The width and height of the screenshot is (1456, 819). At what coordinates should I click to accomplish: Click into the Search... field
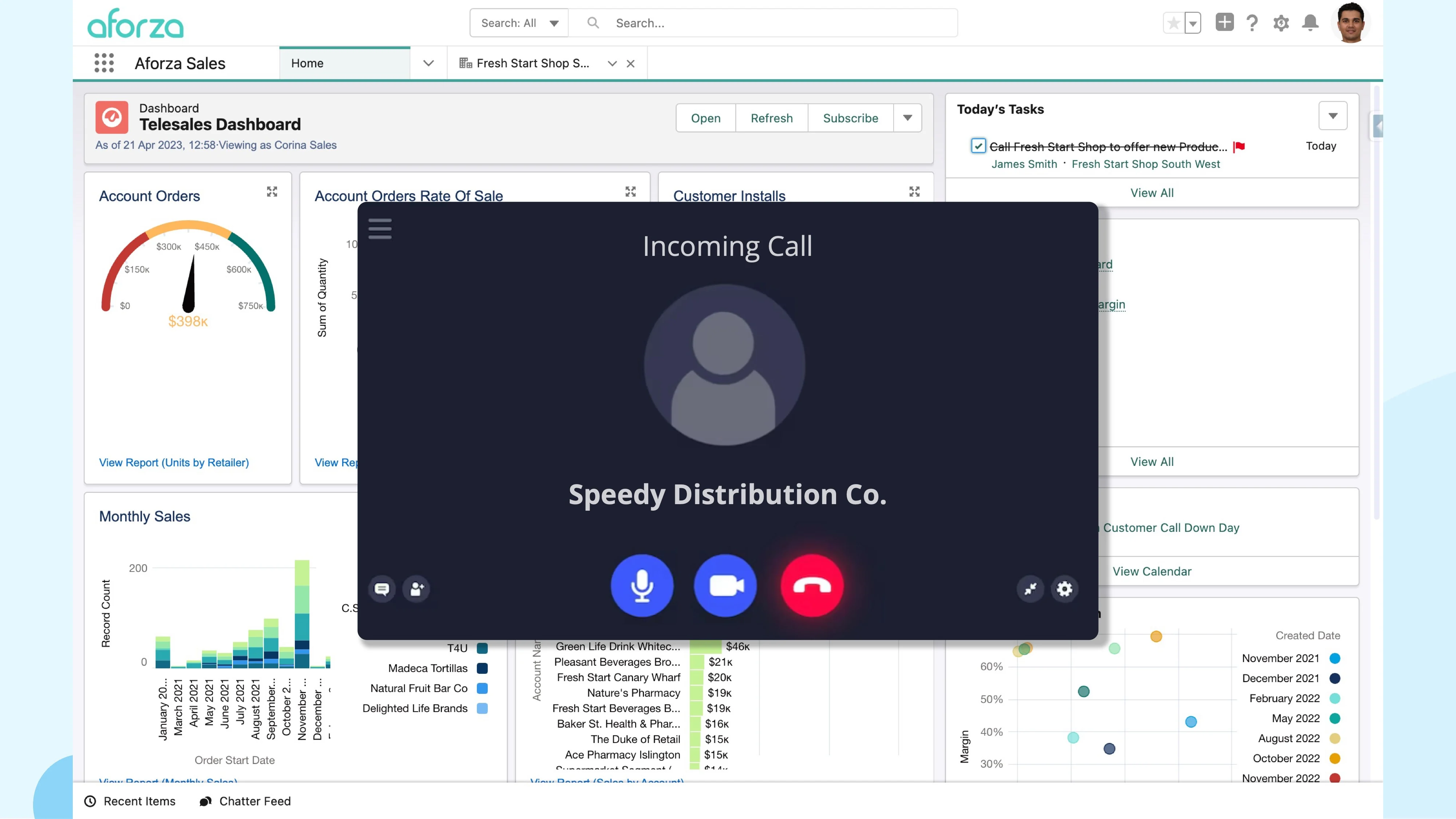point(763,23)
